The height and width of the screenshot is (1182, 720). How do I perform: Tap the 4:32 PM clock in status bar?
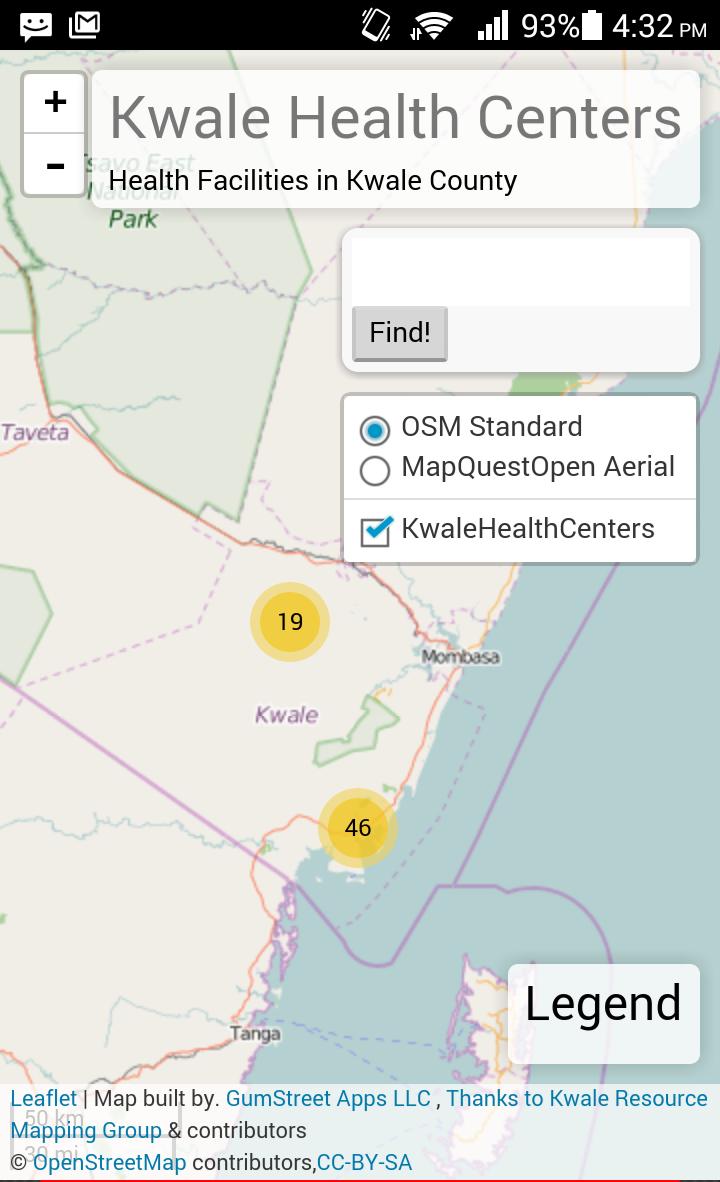pos(659,27)
